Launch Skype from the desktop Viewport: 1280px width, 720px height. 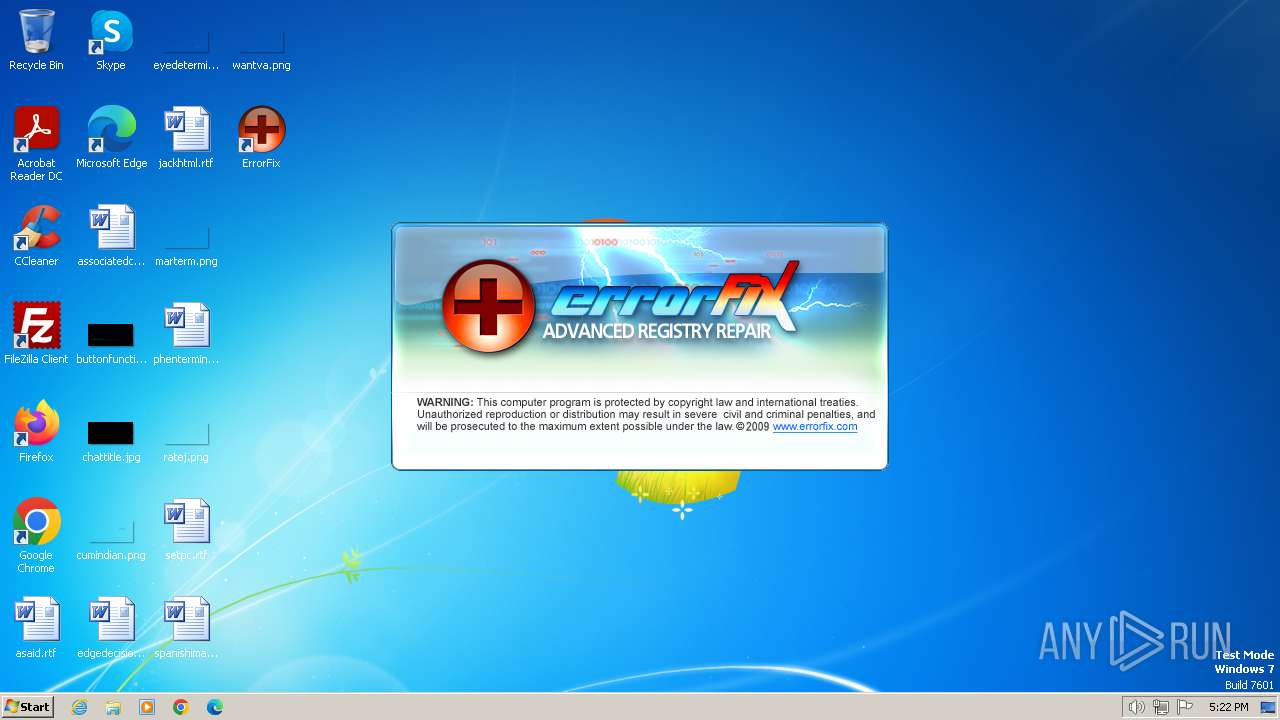111,40
